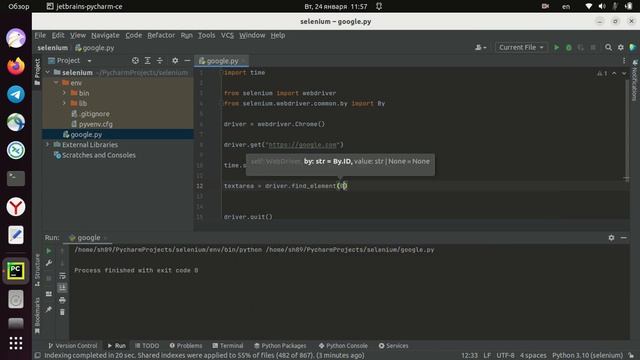Open the Python Console tool window
640x360 pixels.
click(343, 346)
